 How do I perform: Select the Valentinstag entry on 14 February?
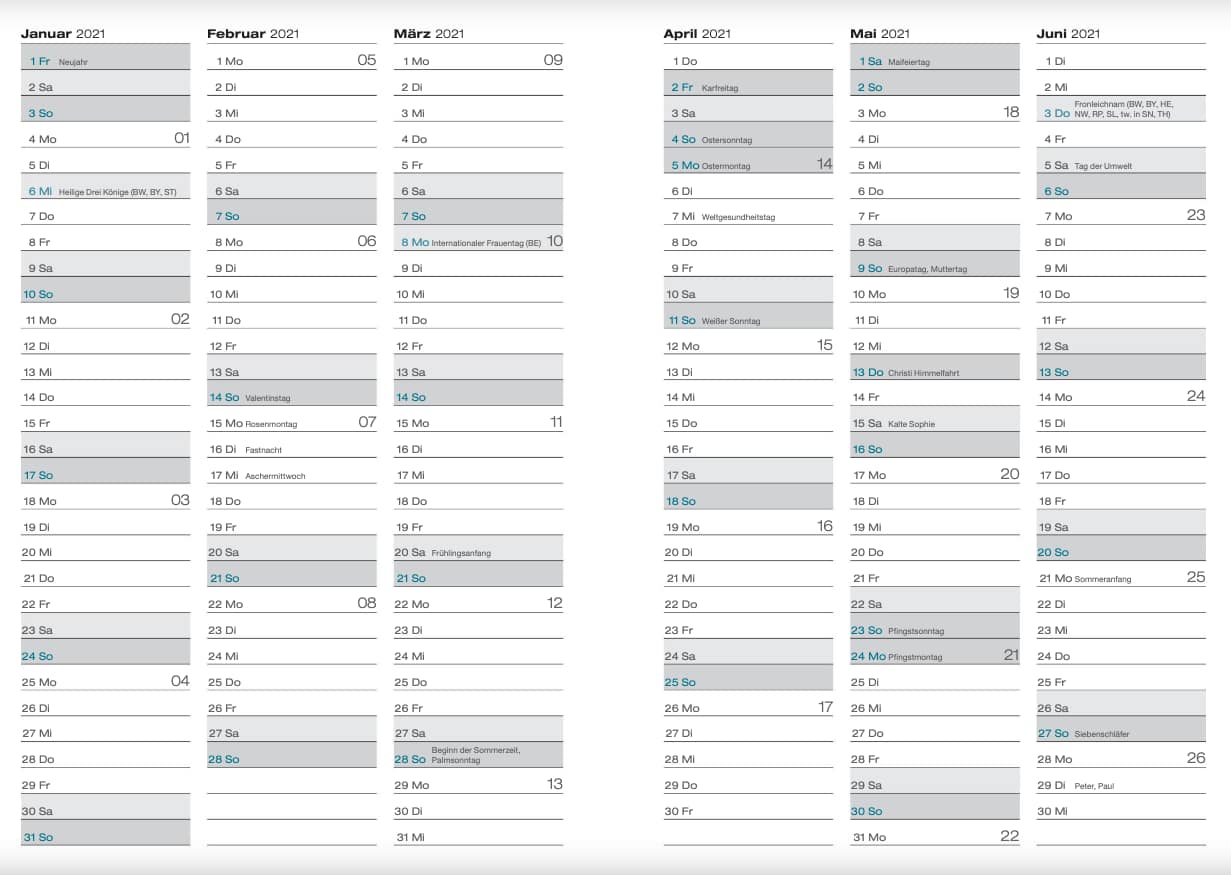(x=267, y=398)
